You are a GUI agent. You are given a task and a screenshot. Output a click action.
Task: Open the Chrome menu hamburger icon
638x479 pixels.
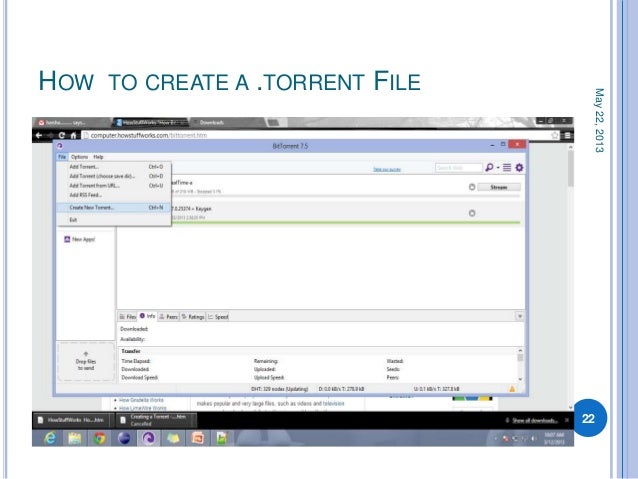point(567,135)
